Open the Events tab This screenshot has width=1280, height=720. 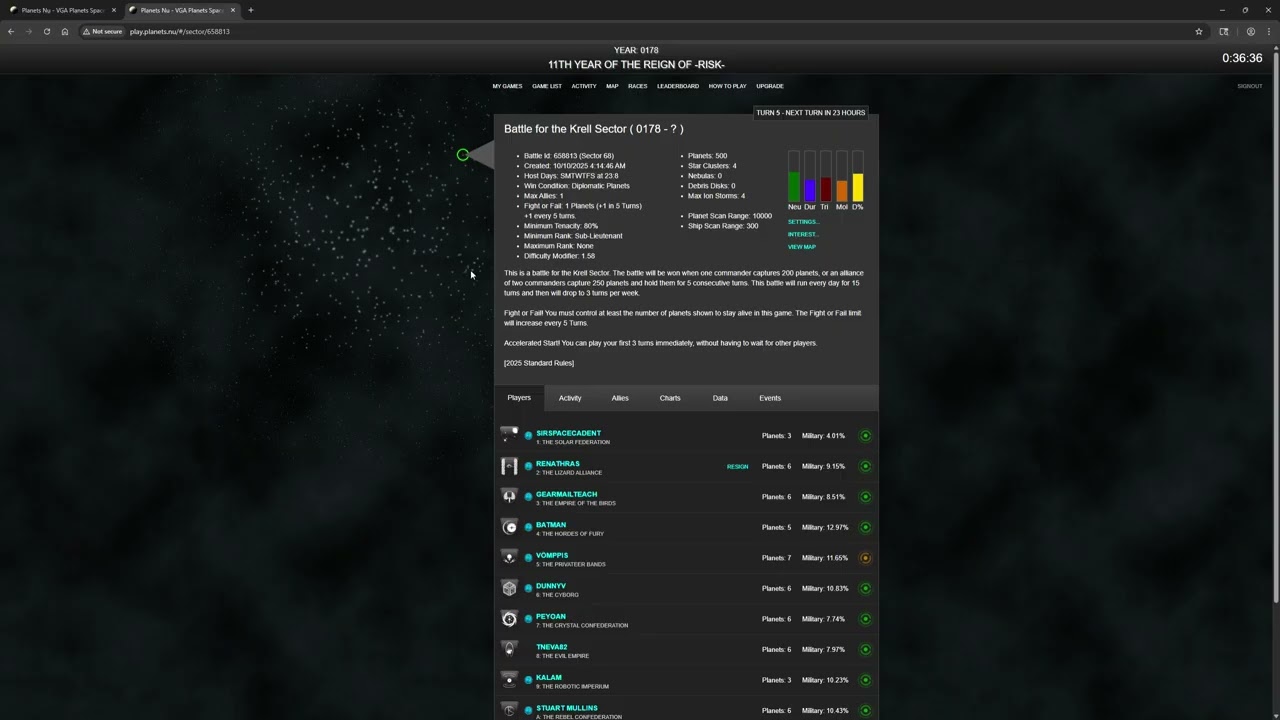[x=770, y=398]
